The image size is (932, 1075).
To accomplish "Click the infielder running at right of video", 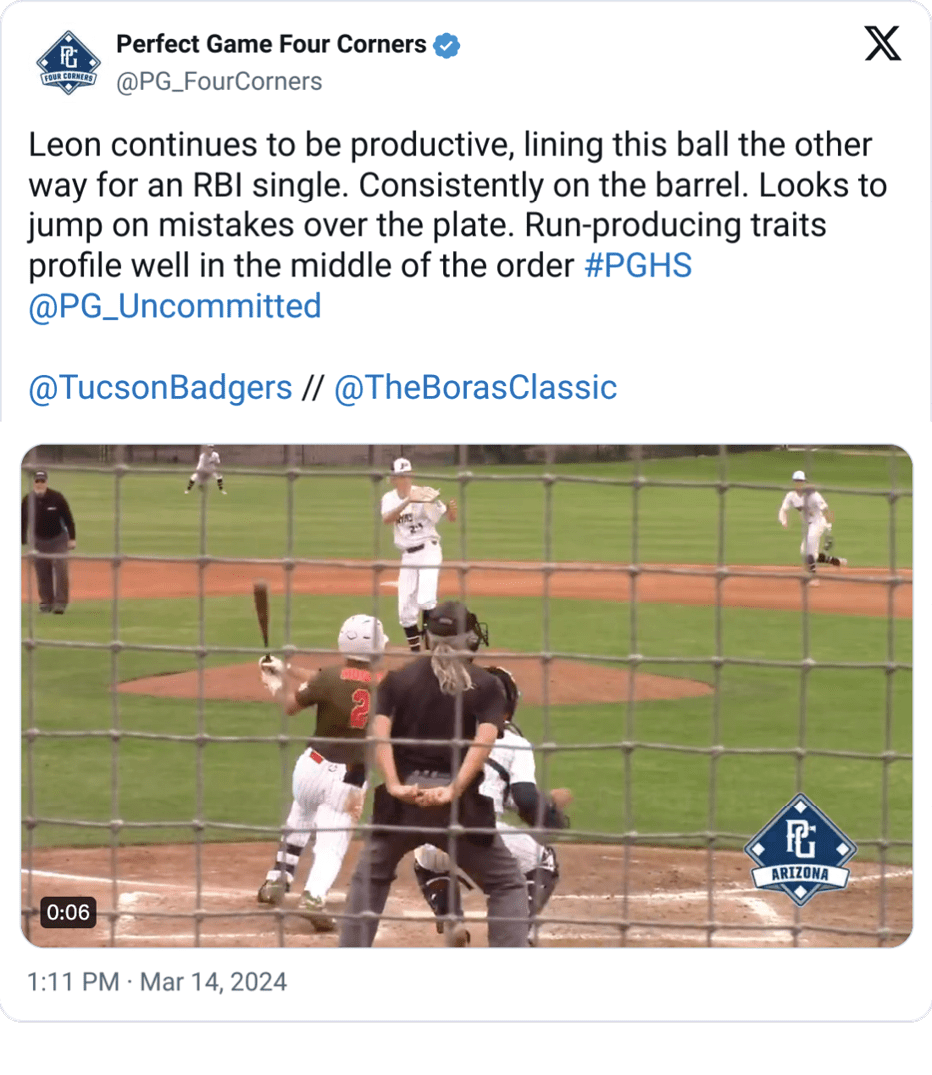I will [808, 520].
